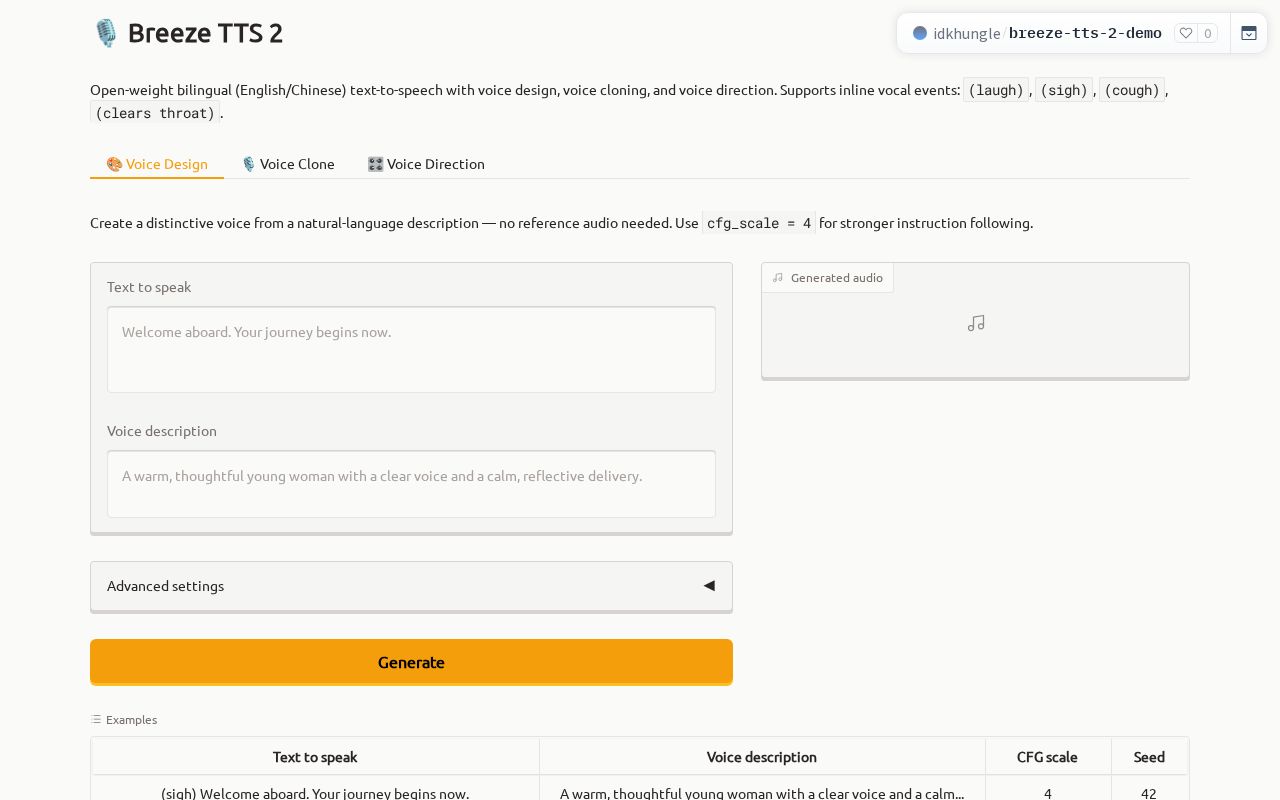Click the Examples list icon

tap(96, 719)
